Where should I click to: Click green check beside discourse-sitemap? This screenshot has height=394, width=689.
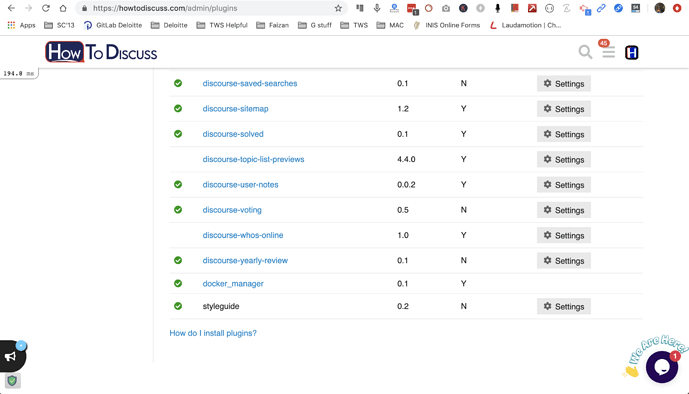178,108
